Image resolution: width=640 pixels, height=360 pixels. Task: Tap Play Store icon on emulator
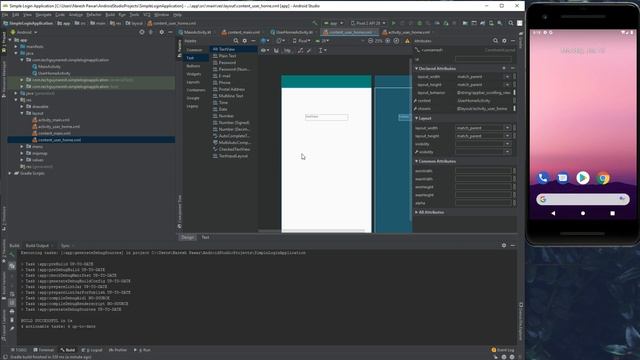point(583,178)
